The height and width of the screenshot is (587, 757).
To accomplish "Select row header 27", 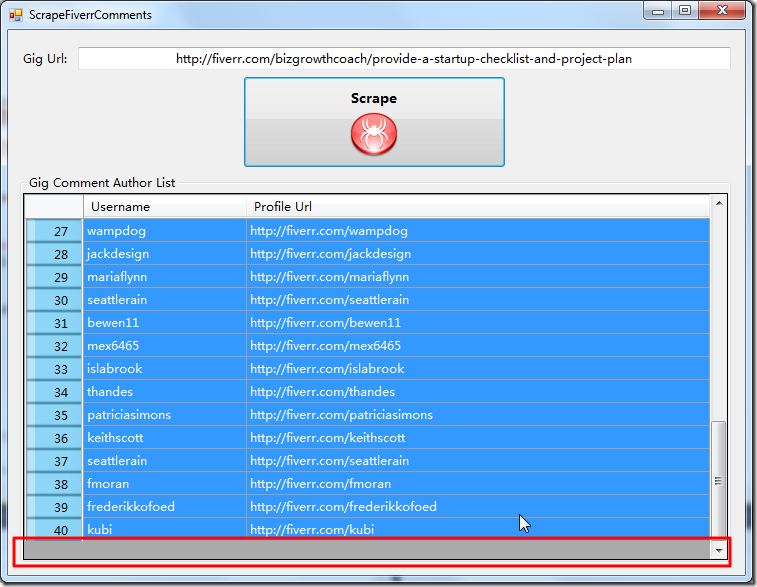I will [x=54, y=231].
